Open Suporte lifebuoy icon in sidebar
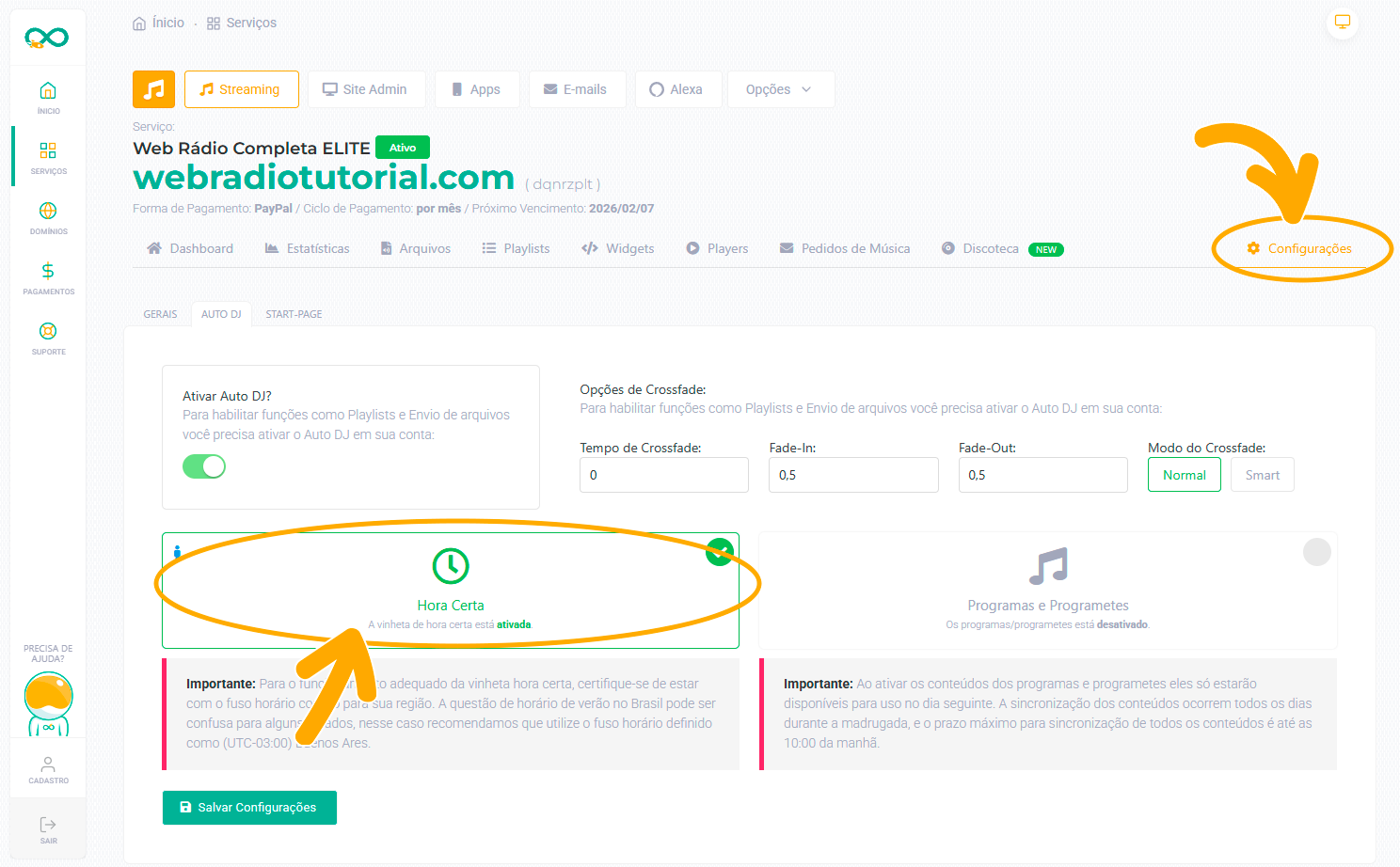This screenshot has height=867, width=1400. click(48, 338)
